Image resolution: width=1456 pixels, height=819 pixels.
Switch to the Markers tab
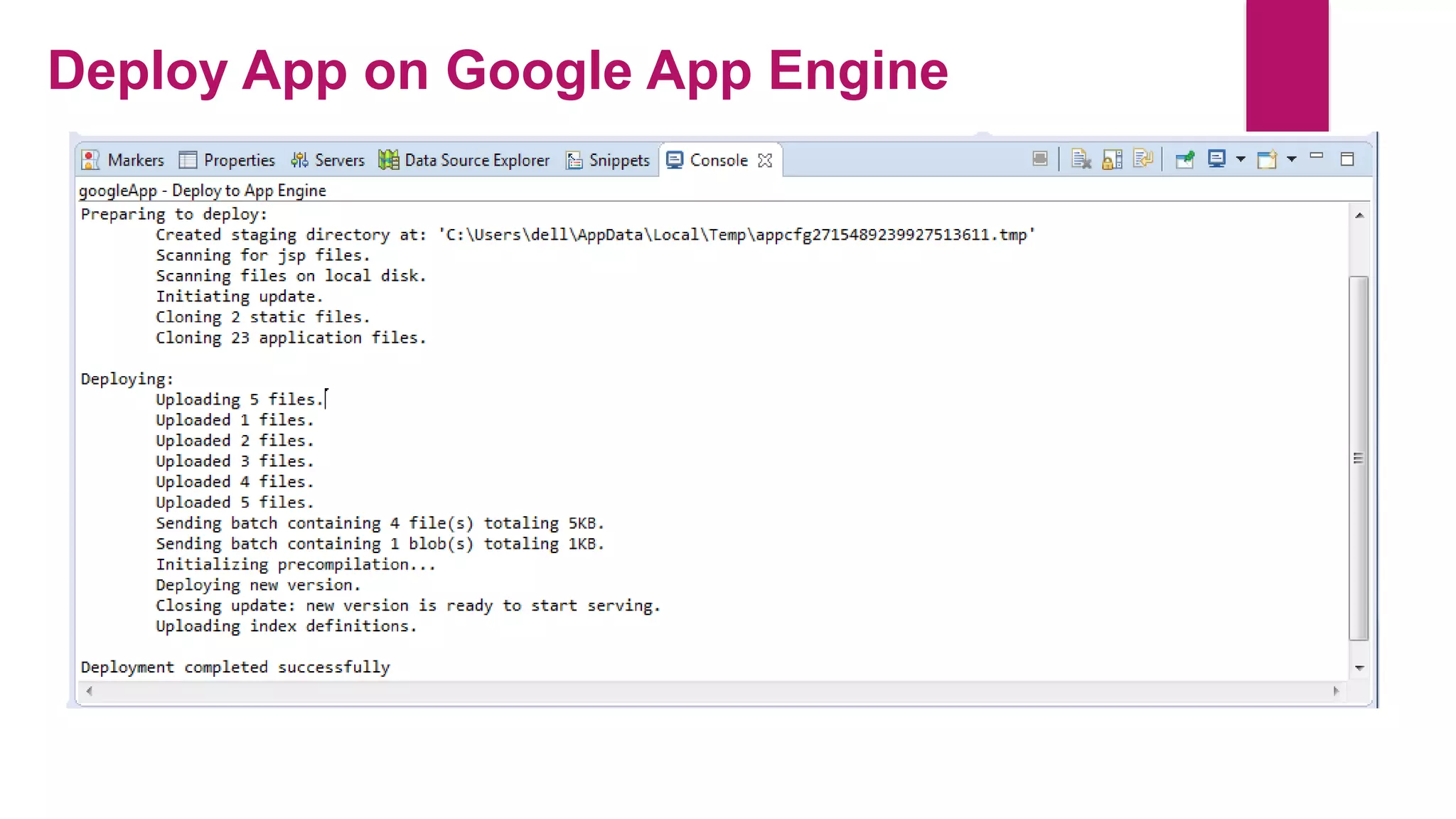point(123,160)
